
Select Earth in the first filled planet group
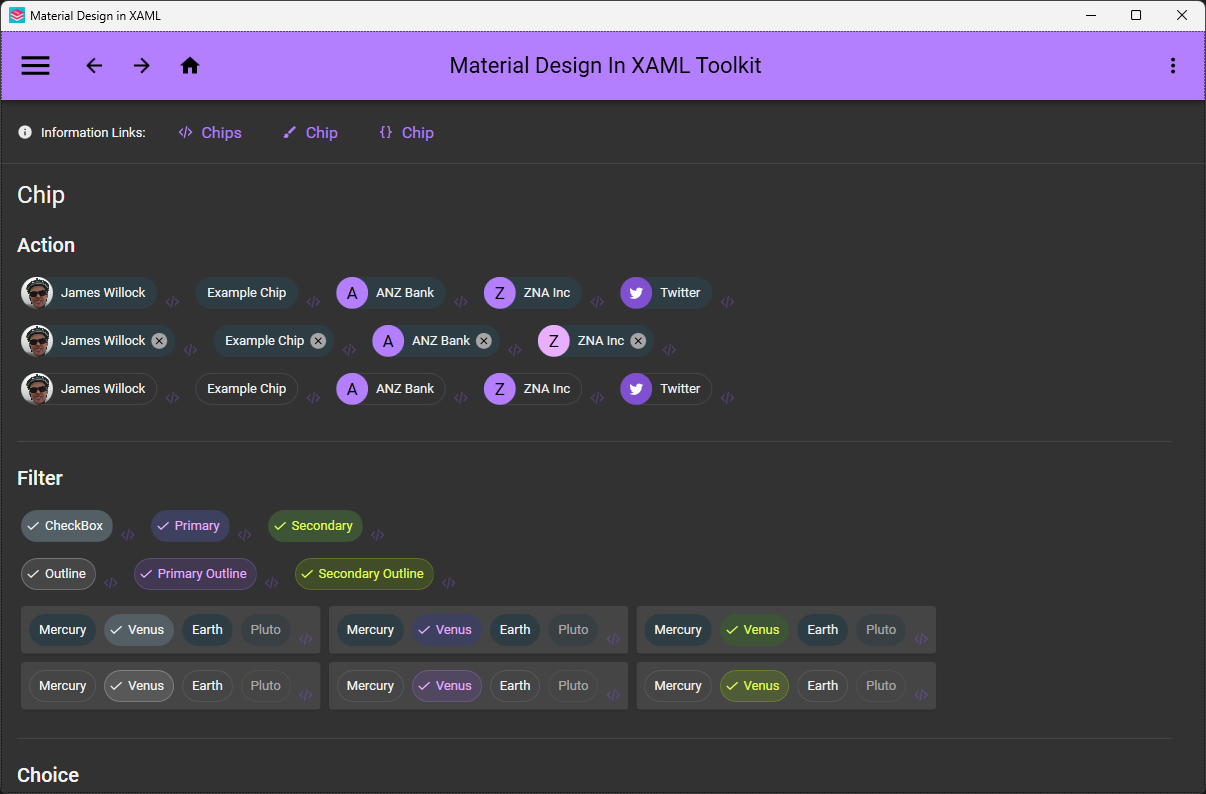click(x=207, y=630)
